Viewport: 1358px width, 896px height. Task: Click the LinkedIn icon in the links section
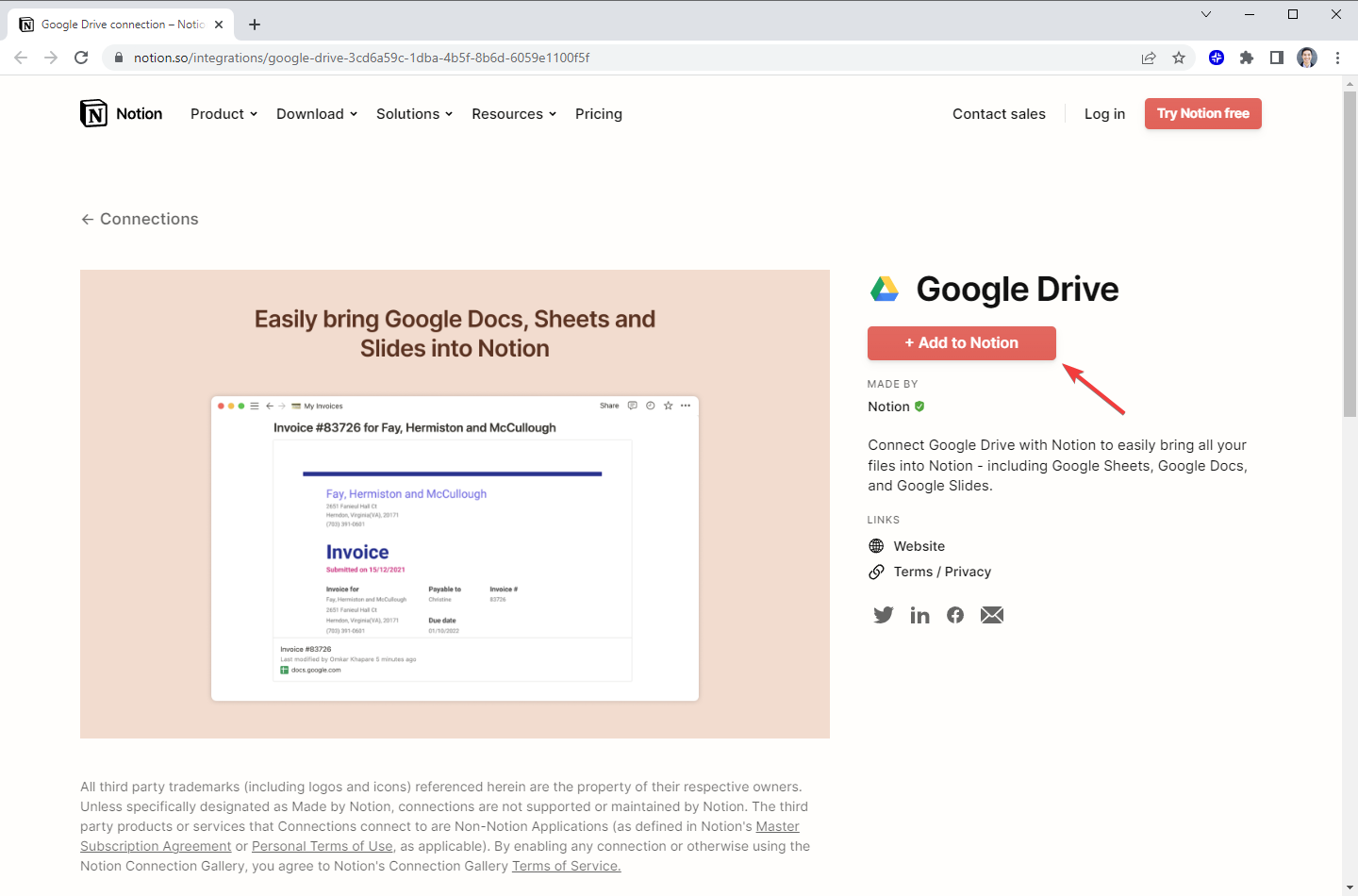[x=919, y=614]
